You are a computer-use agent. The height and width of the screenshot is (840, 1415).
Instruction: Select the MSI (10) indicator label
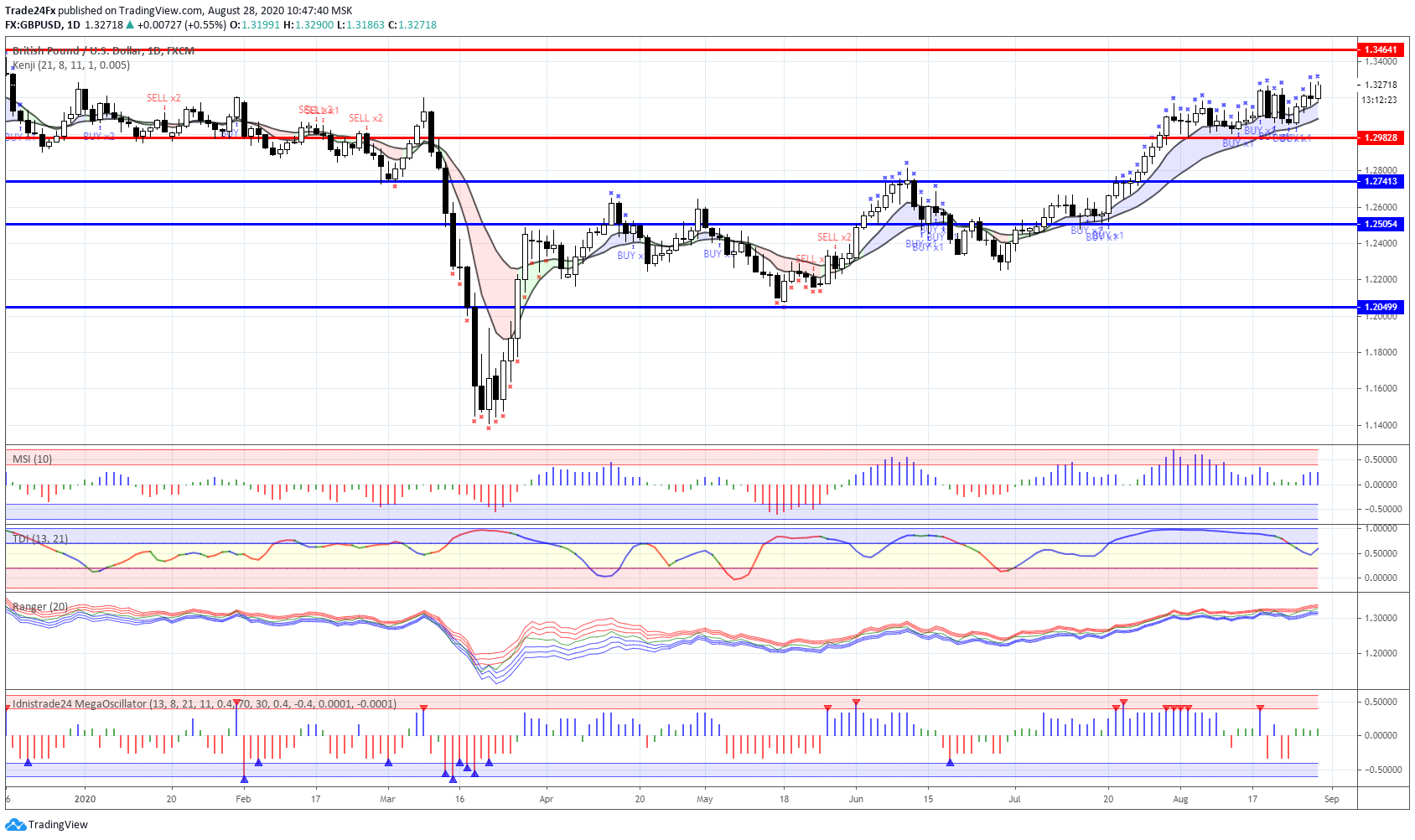(x=32, y=459)
